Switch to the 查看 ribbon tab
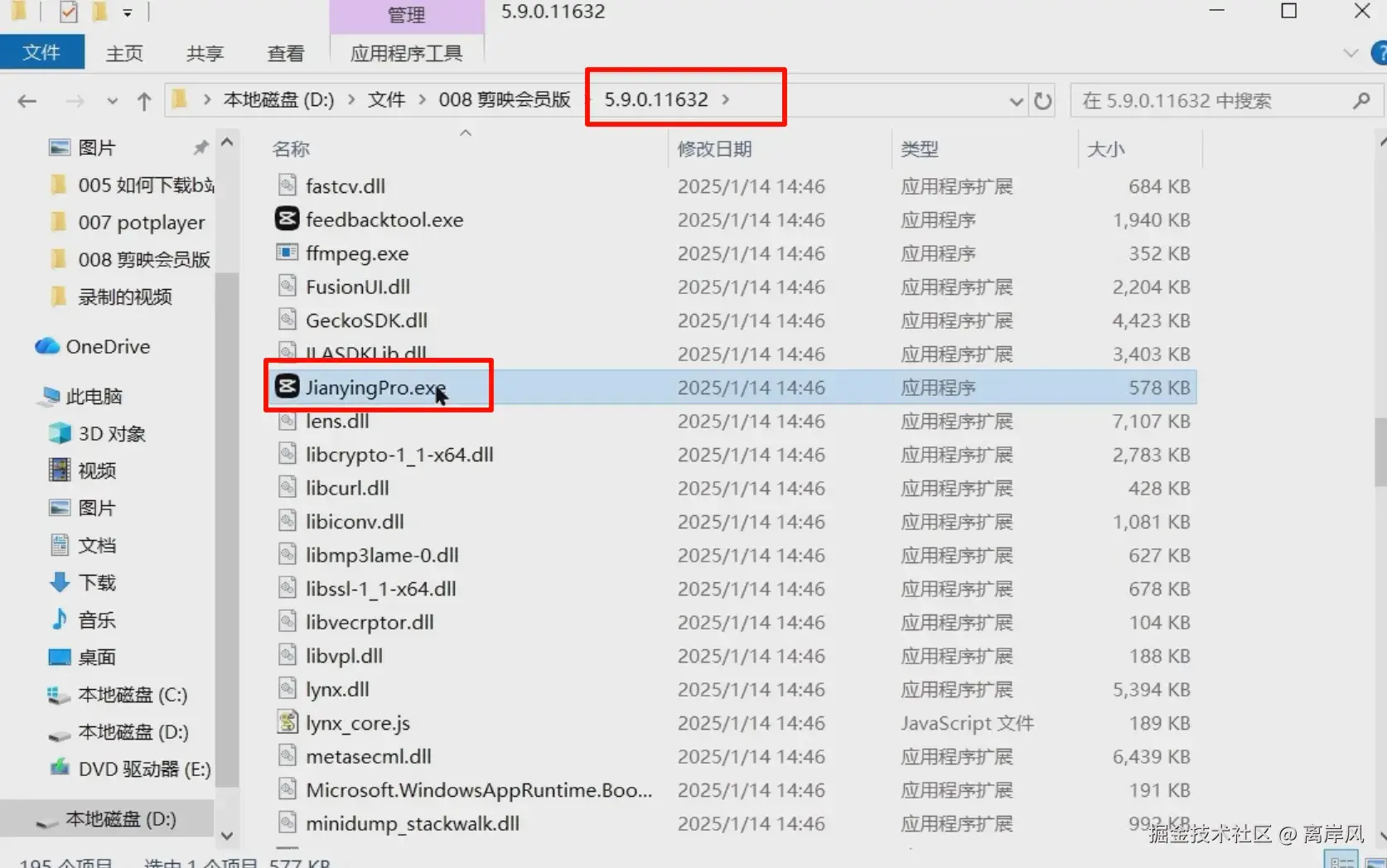The height and width of the screenshot is (868, 1387). [x=286, y=53]
